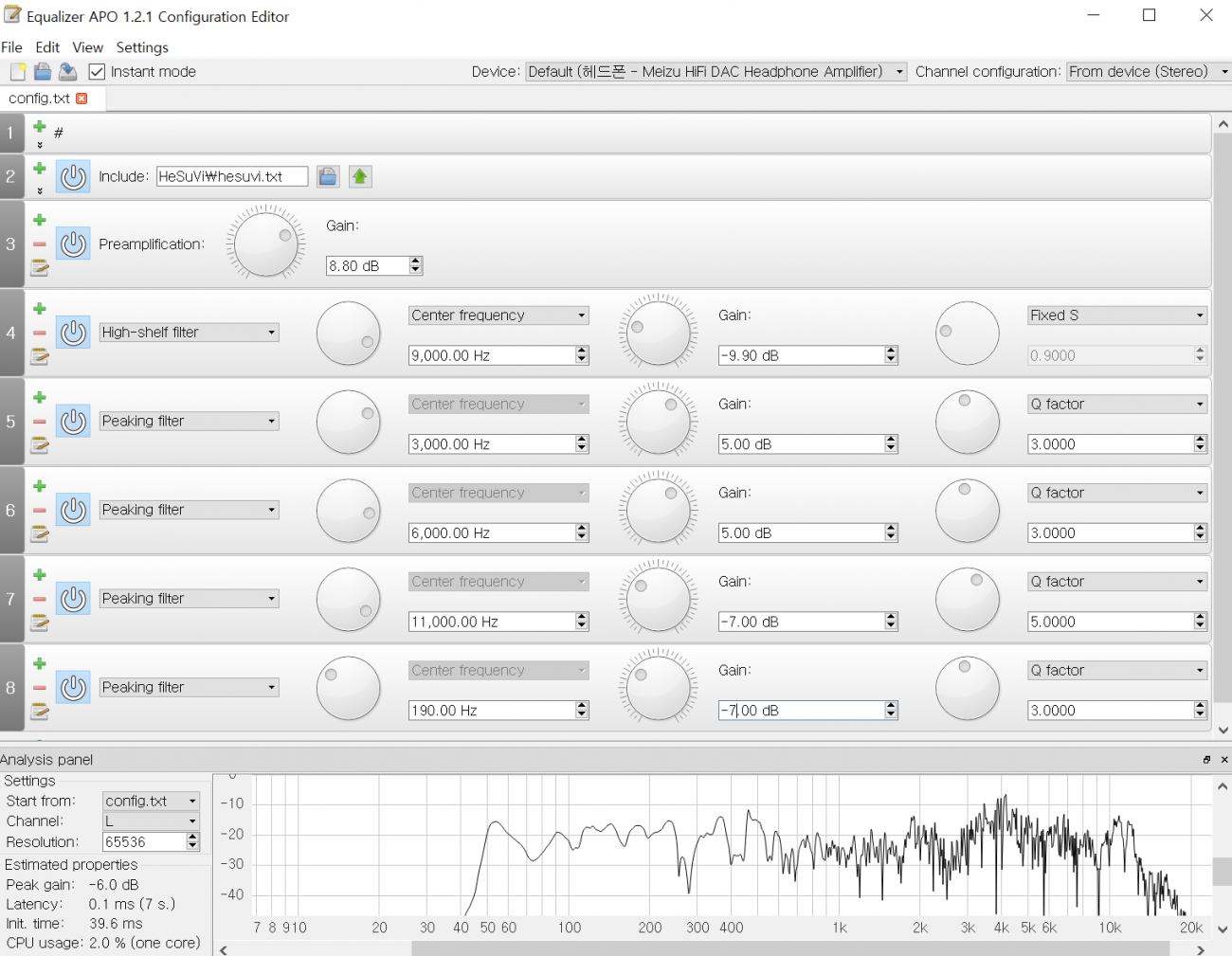This screenshot has height=956, width=1232.
Task: Click the edit pencil icon in Preamplification row
Action: [40, 268]
